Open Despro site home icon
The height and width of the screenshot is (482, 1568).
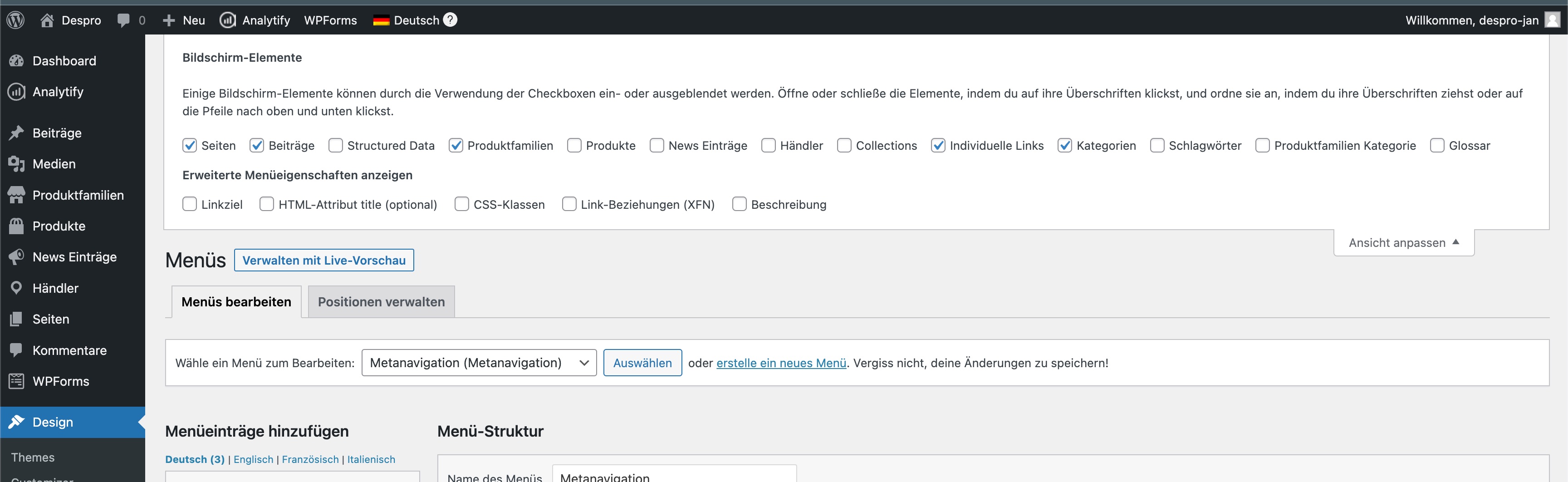click(47, 20)
